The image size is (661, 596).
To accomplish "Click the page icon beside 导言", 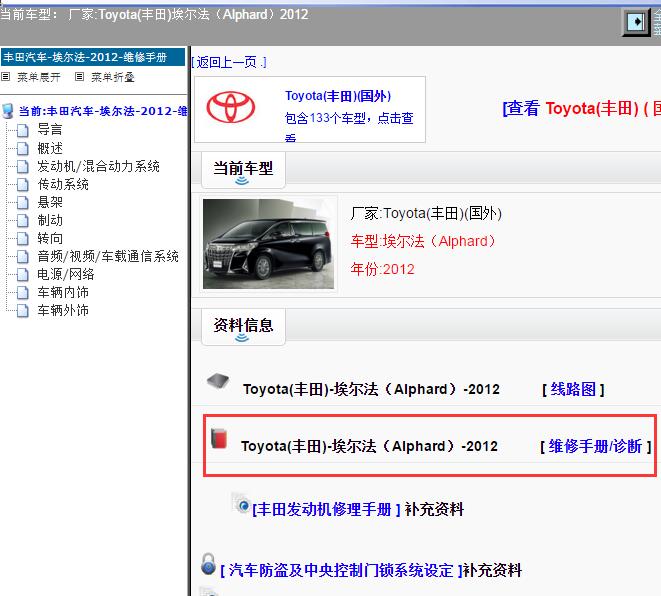I will pyautogui.click(x=23, y=130).
